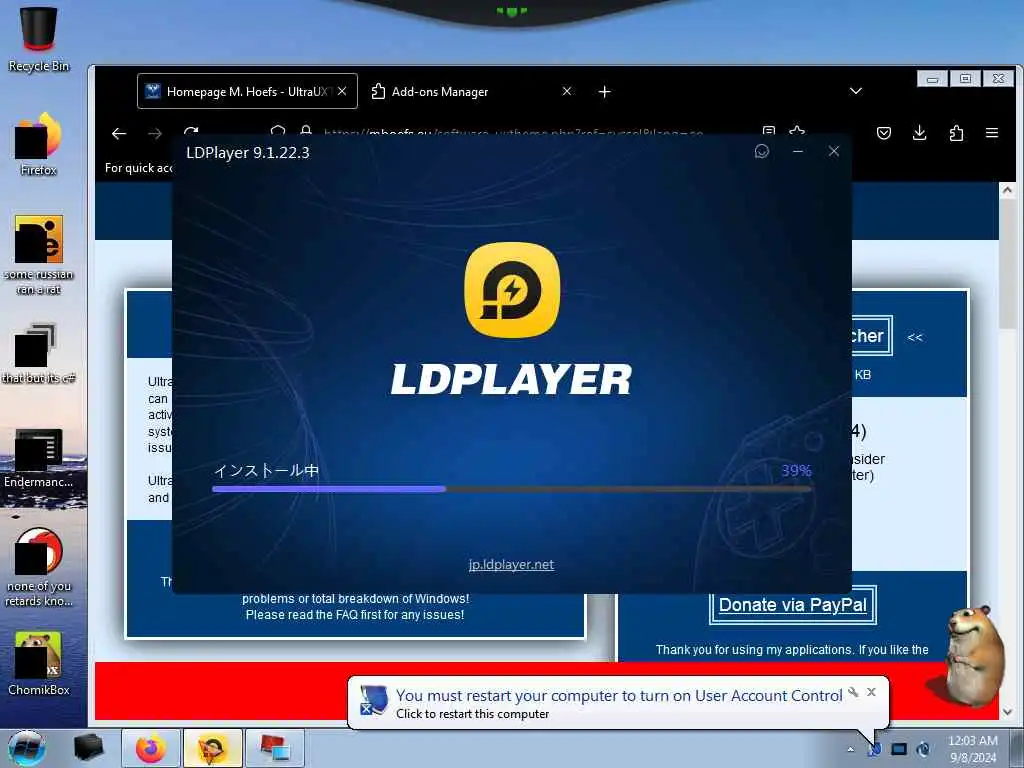Open the ChomikBox desktop icon
This screenshot has width=1024, height=768.
pos(39,664)
